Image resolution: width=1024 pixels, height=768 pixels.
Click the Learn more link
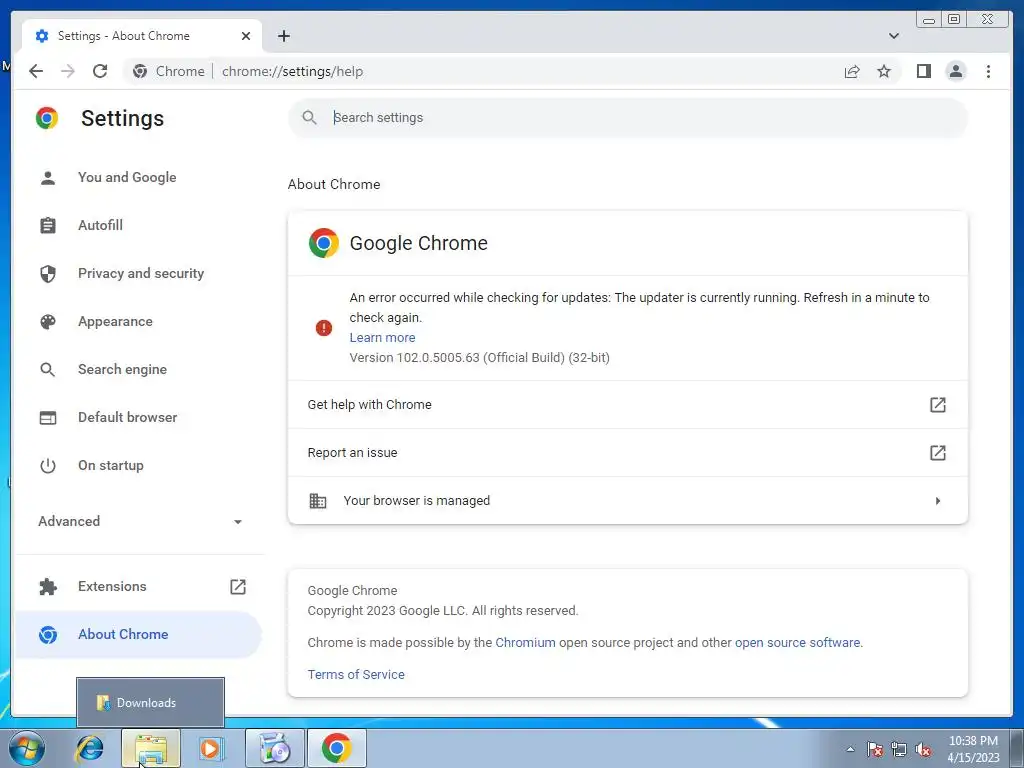[x=382, y=338]
